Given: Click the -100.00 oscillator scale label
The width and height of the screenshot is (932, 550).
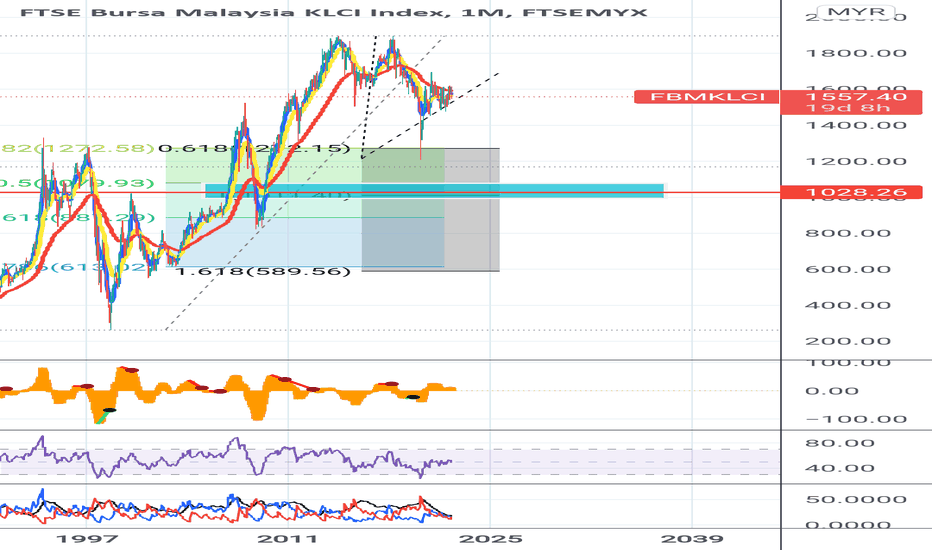Looking at the screenshot, I should tap(856, 419).
